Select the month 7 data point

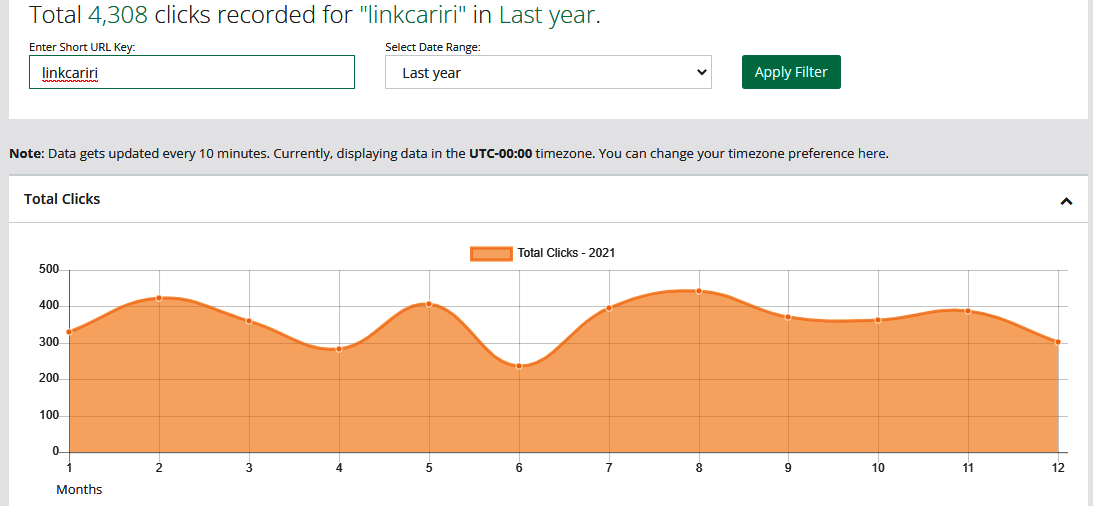(609, 308)
